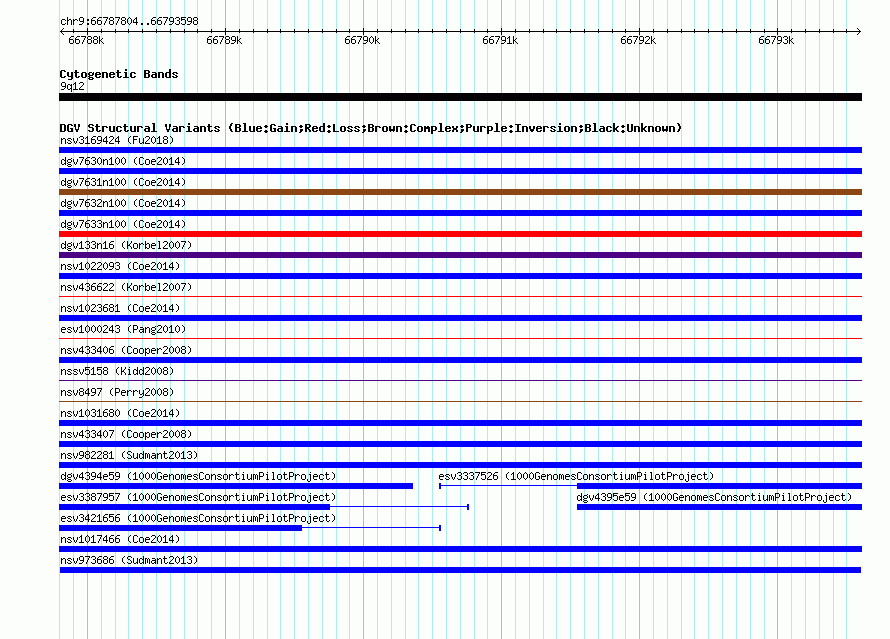Click the nsv3169424 (Fu2018) variant label
The height and width of the screenshot is (639, 890).
coord(117,140)
